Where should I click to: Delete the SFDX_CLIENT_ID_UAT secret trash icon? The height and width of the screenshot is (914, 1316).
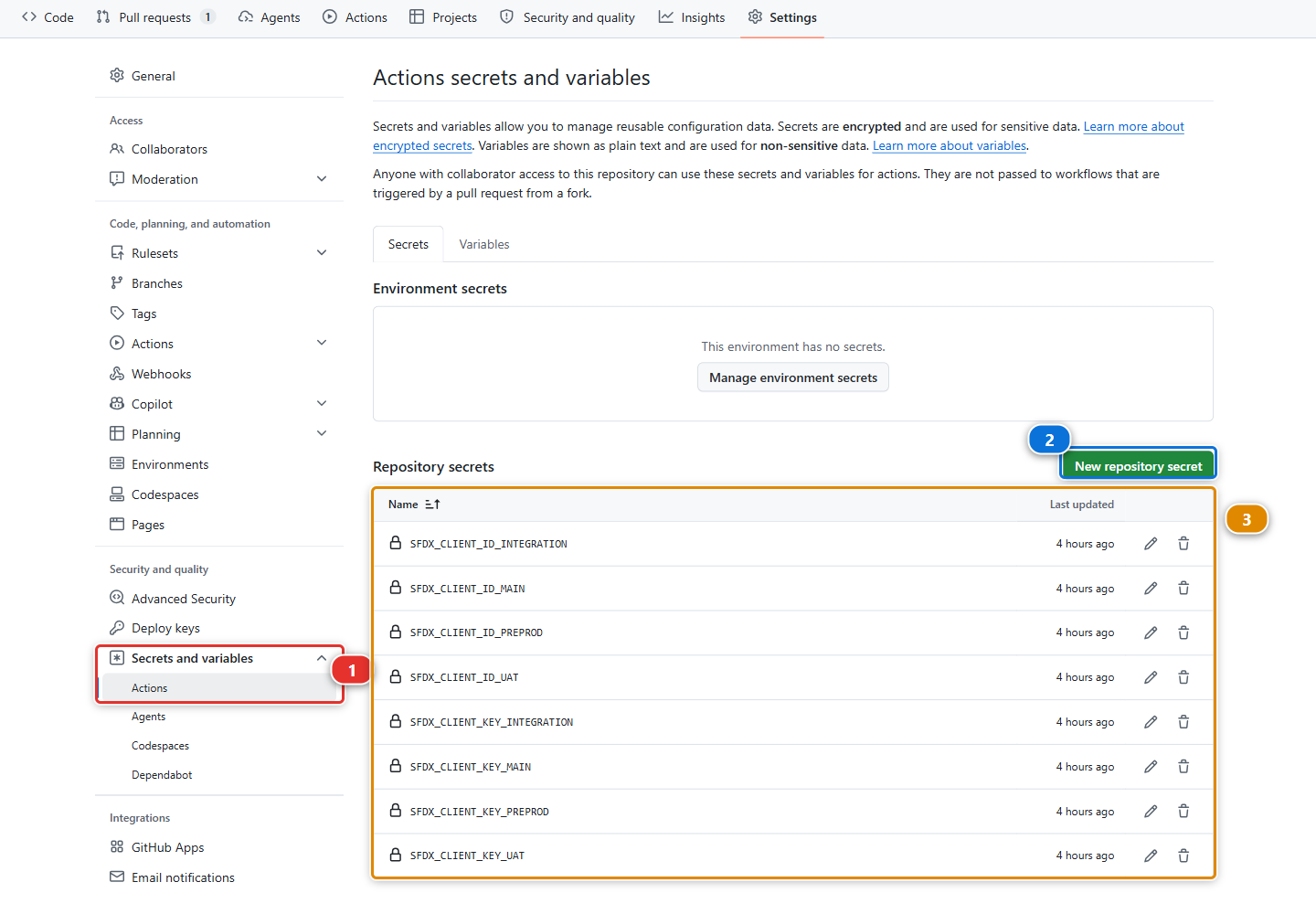coord(1183,677)
